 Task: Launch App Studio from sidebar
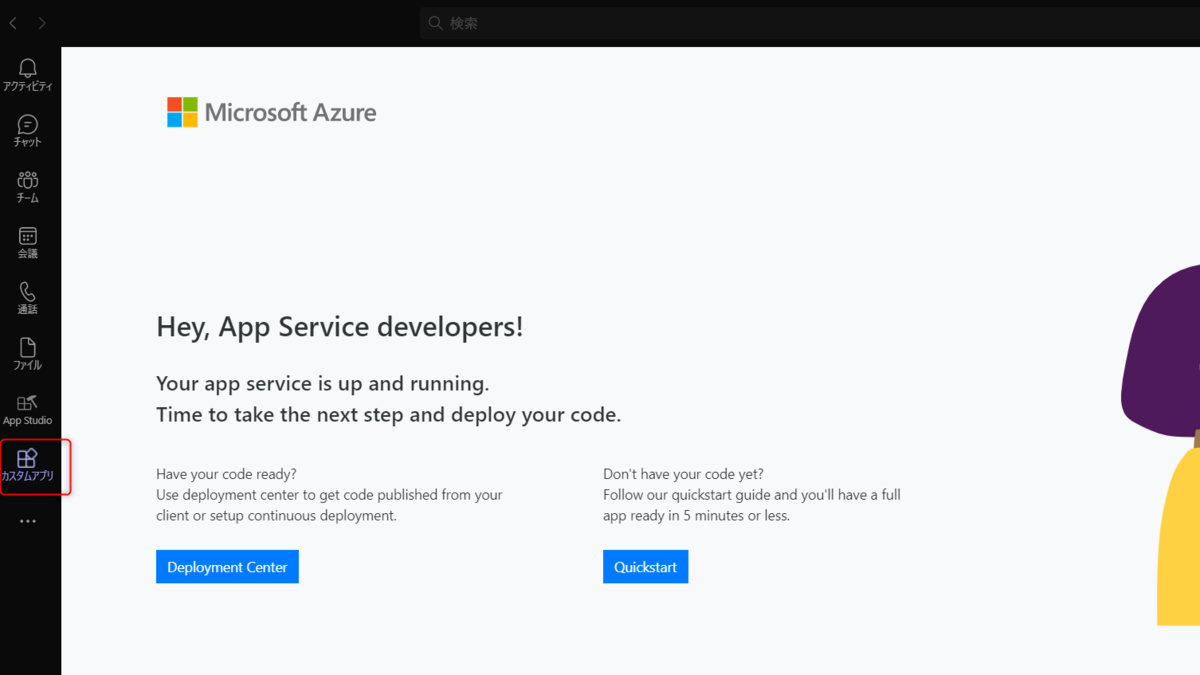coord(28,409)
